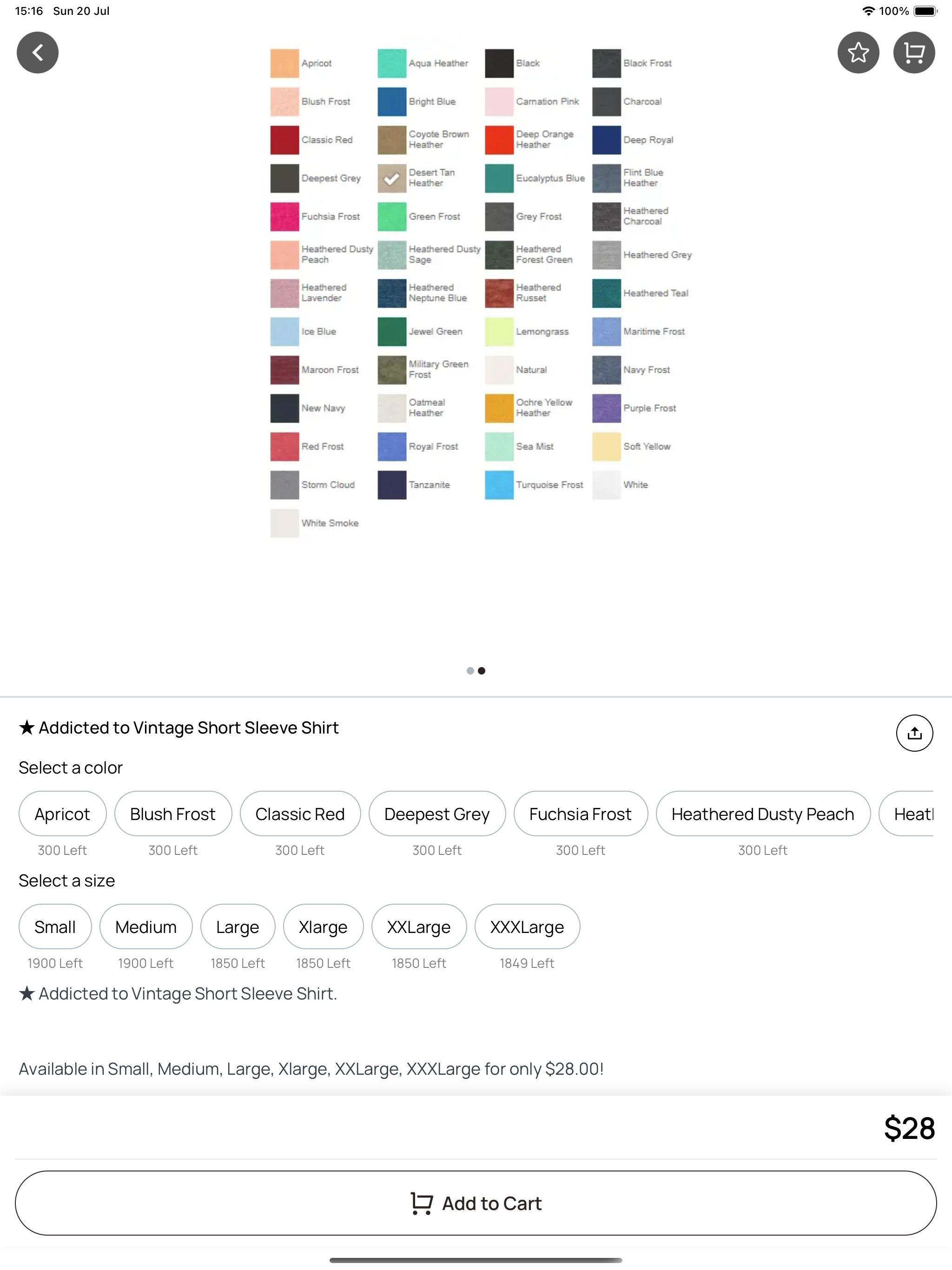
Task: Select size Small
Action: tap(55, 926)
